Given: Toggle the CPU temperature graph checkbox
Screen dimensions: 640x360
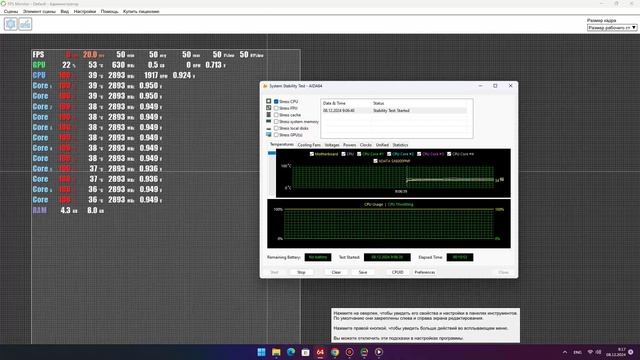Looking at the screenshot, I should 343,154.
